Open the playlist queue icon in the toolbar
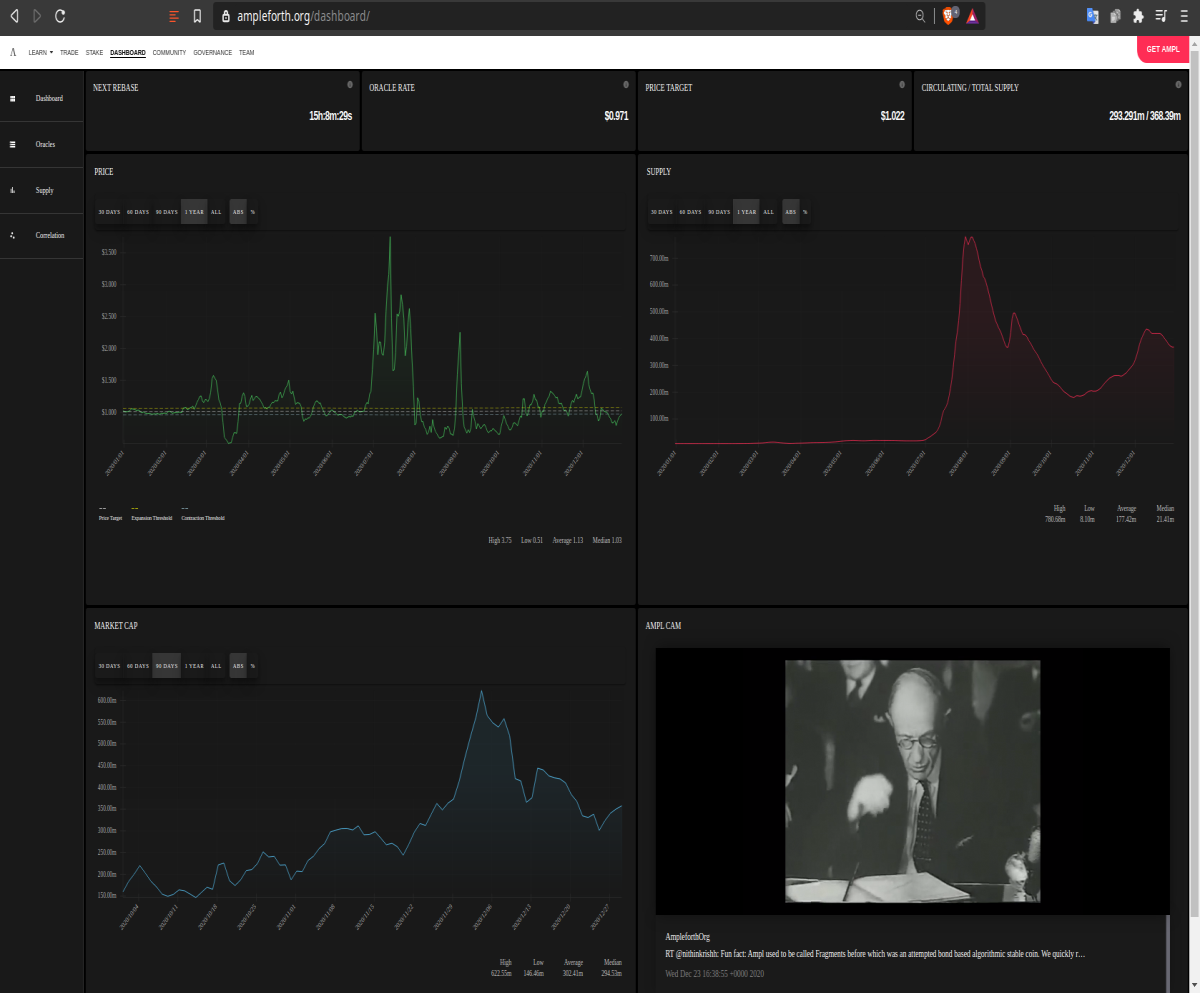Viewport: 1200px width, 993px height. (1161, 16)
